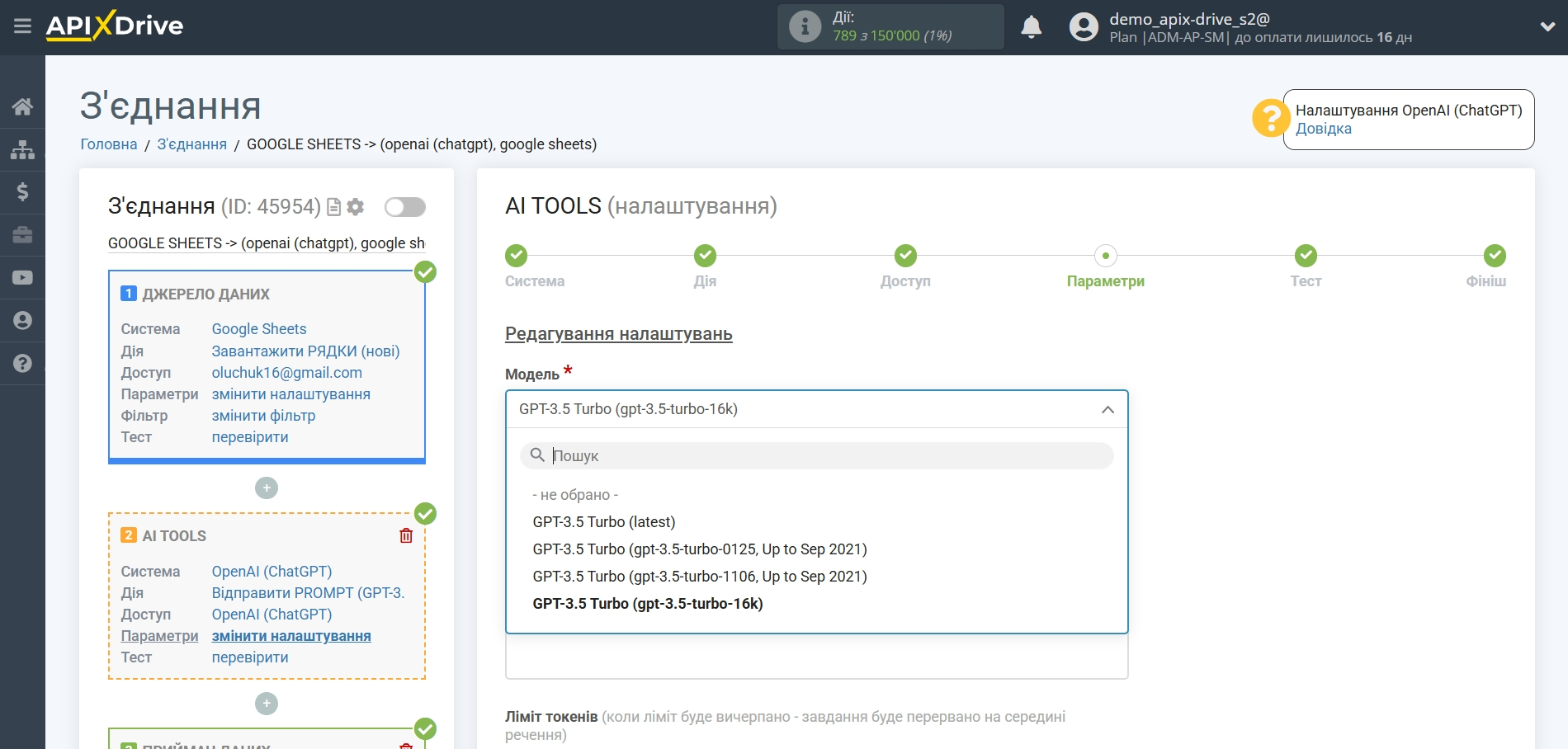This screenshot has width=1568, height=749.
Task: Go to Тест step
Action: [1306, 256]
